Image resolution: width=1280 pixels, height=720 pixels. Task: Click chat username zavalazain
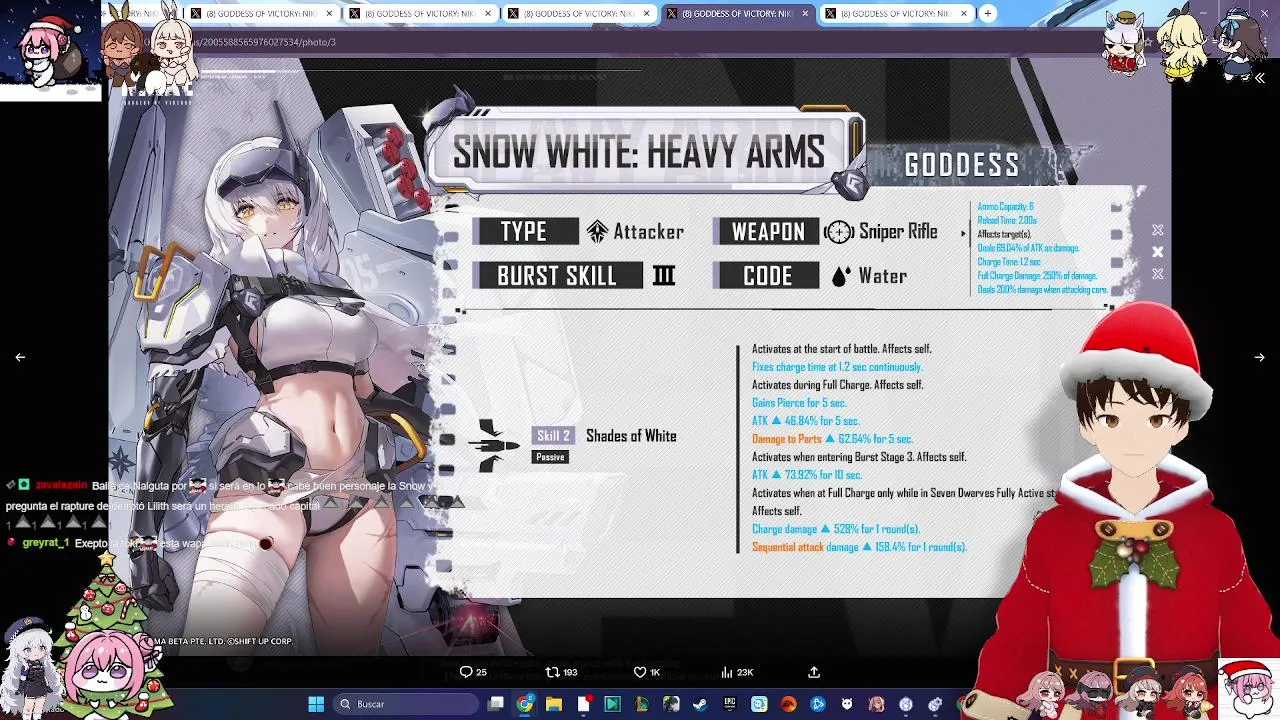pyautogui.click(x=61, y=485)
